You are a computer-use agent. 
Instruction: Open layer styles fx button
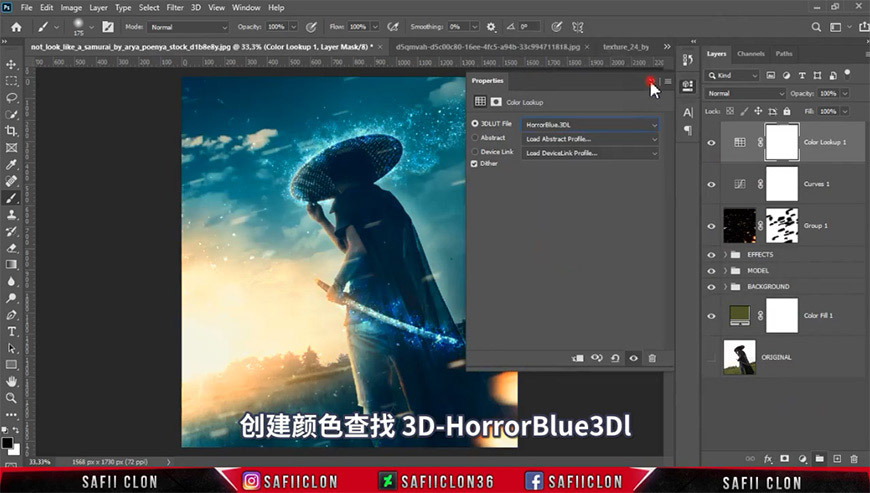[768, 459]
